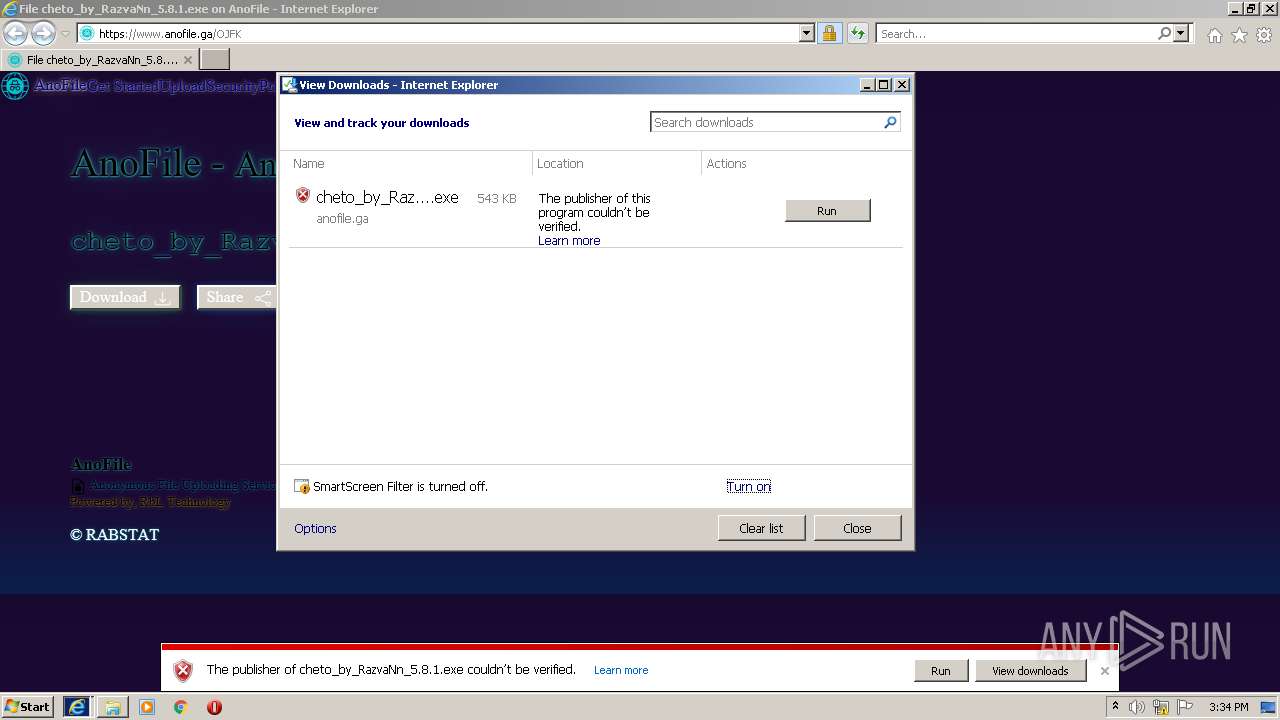Click Run in the notification bar

[x=941, y=671]
